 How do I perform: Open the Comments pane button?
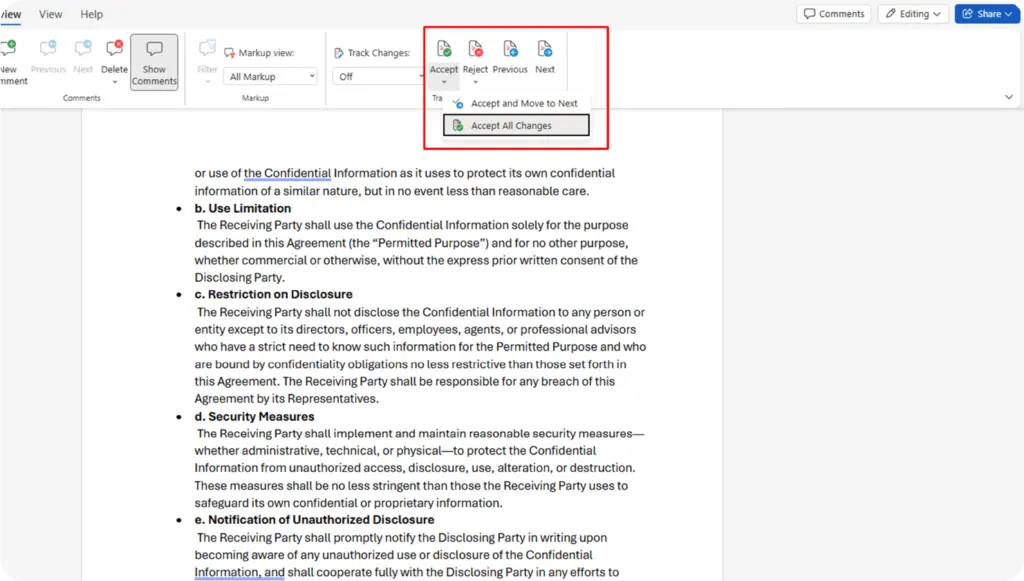(833, 14)
